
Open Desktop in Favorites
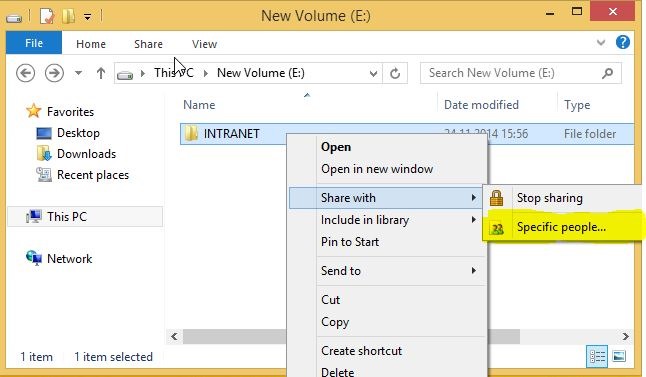pyautogui.click(x=78, y=133)
